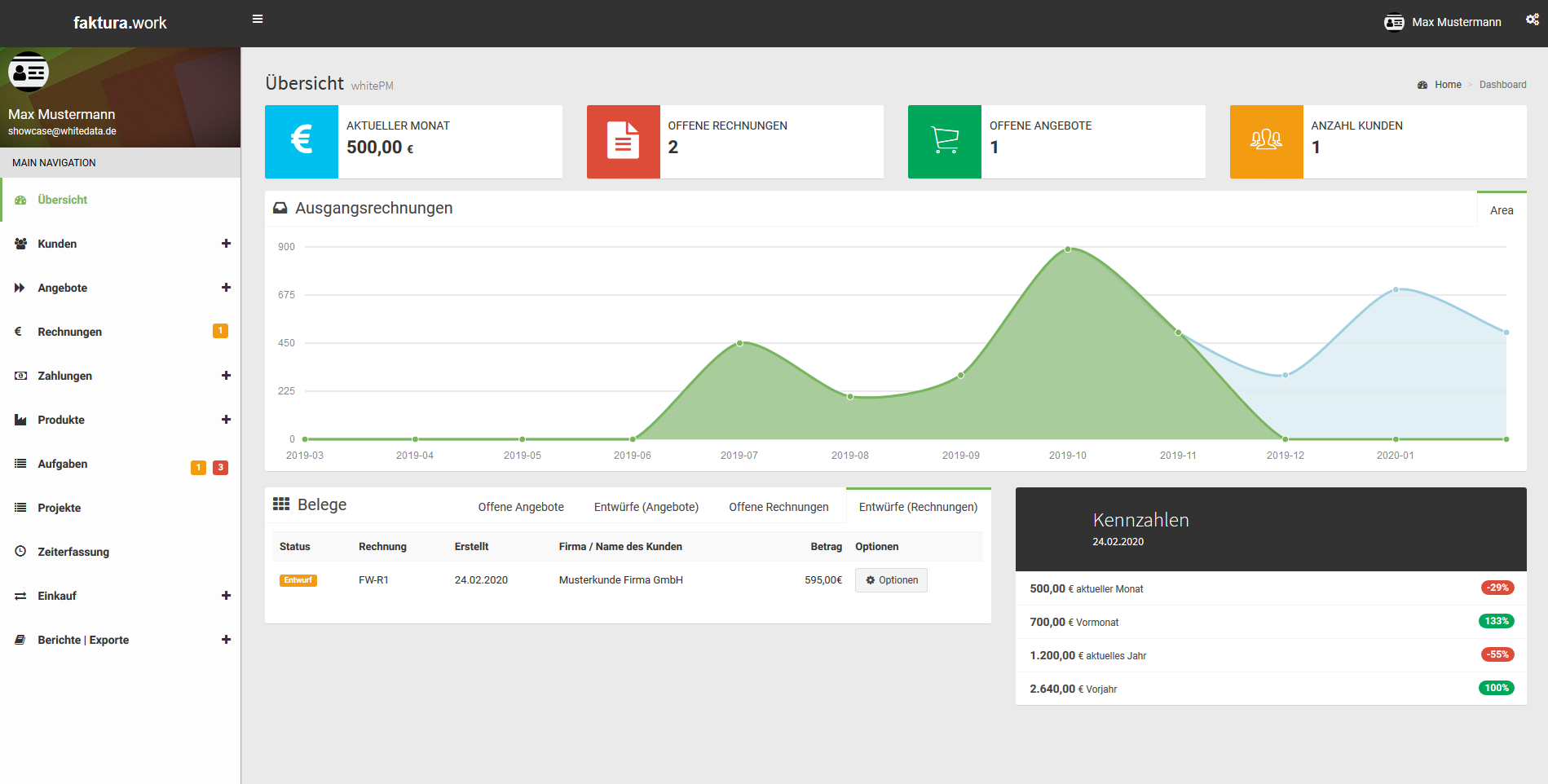Image resolution: width=1548 pixels, height=784 pixels.
Task: Expand the Kunden submenu plus
Action: point(226,244)
